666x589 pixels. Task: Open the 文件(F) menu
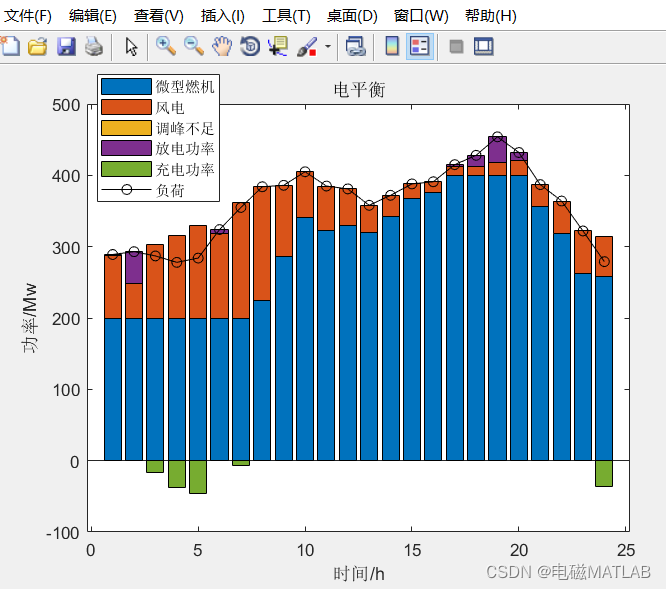click(28, 16)
